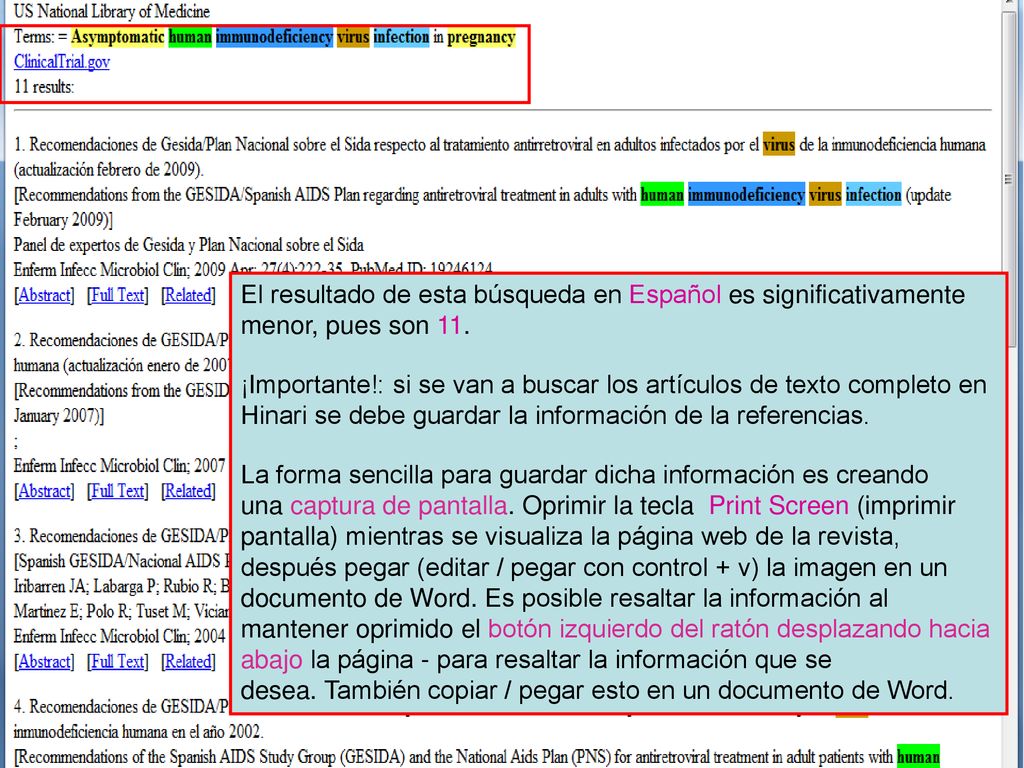Open Abstract link for result 1
The width and height of the screenshot is (1024, 768).
pos(44,295)
